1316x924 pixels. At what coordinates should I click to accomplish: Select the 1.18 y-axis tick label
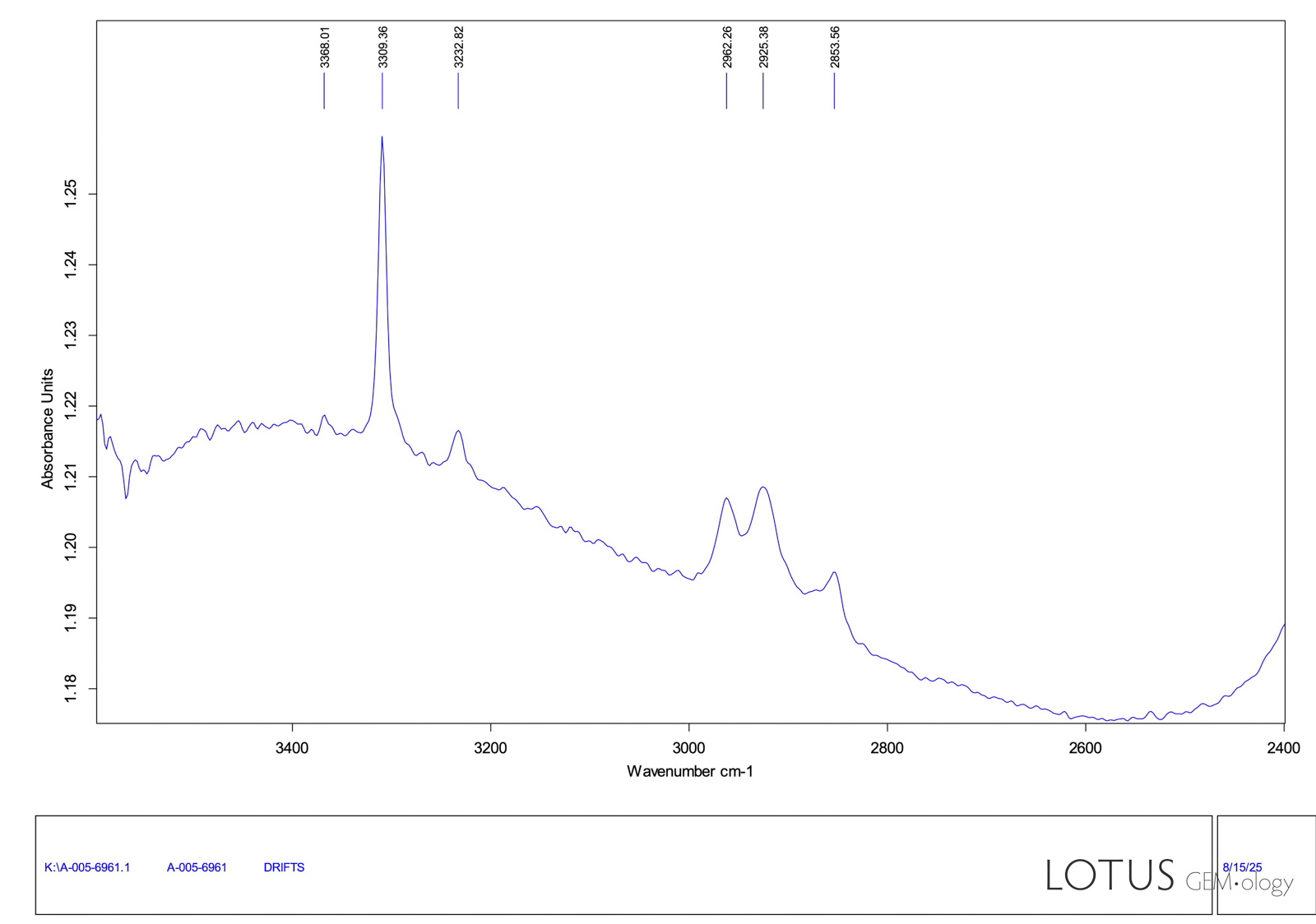(x=71, y=688)
